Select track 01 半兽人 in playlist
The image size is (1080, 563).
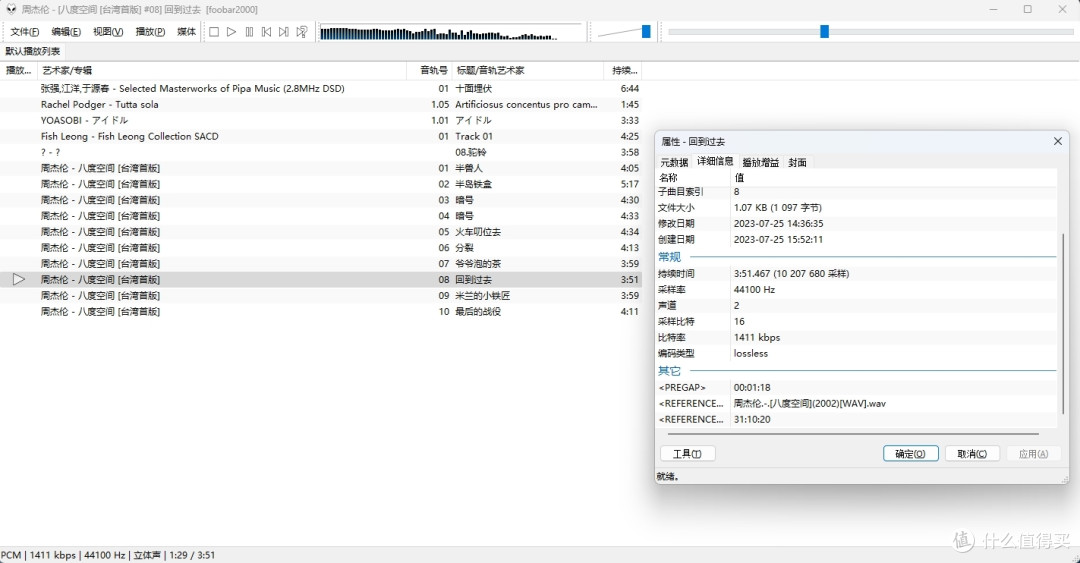(x=321, y=167)
